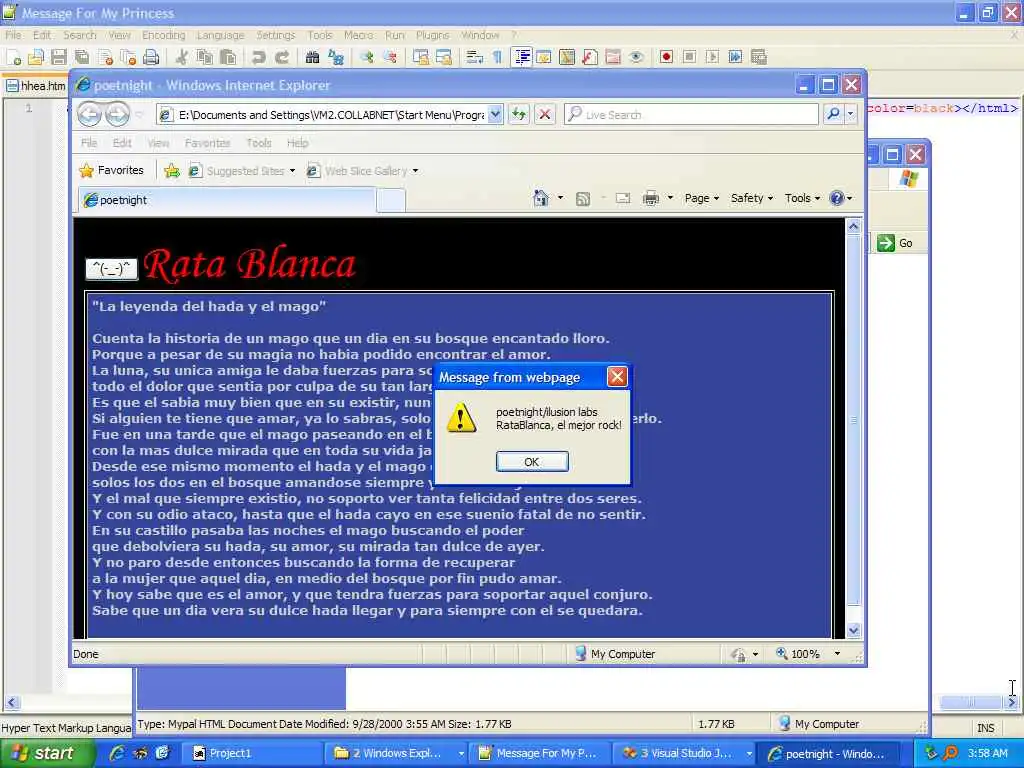Toggle Synchronize Vertical Scrolling icon
The height and width of the screenshot is (768, 1024).
421,57
